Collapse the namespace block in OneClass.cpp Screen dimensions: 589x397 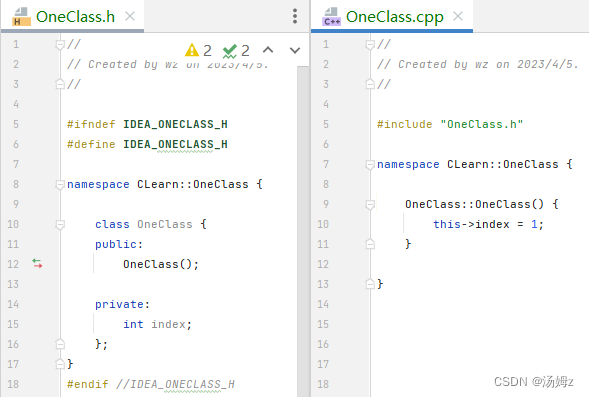pos(370,164)
